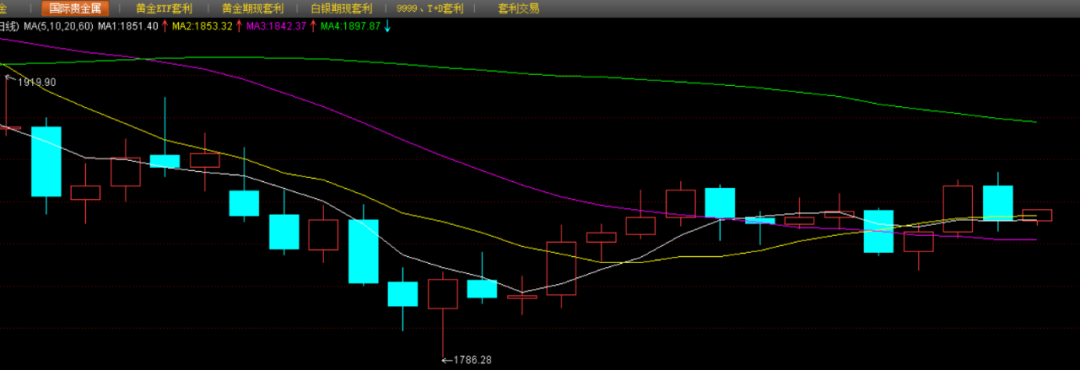This screenshot has height=370, width=1080.
Task: Click the red up arrow after MA2
Action: point(239,26)
